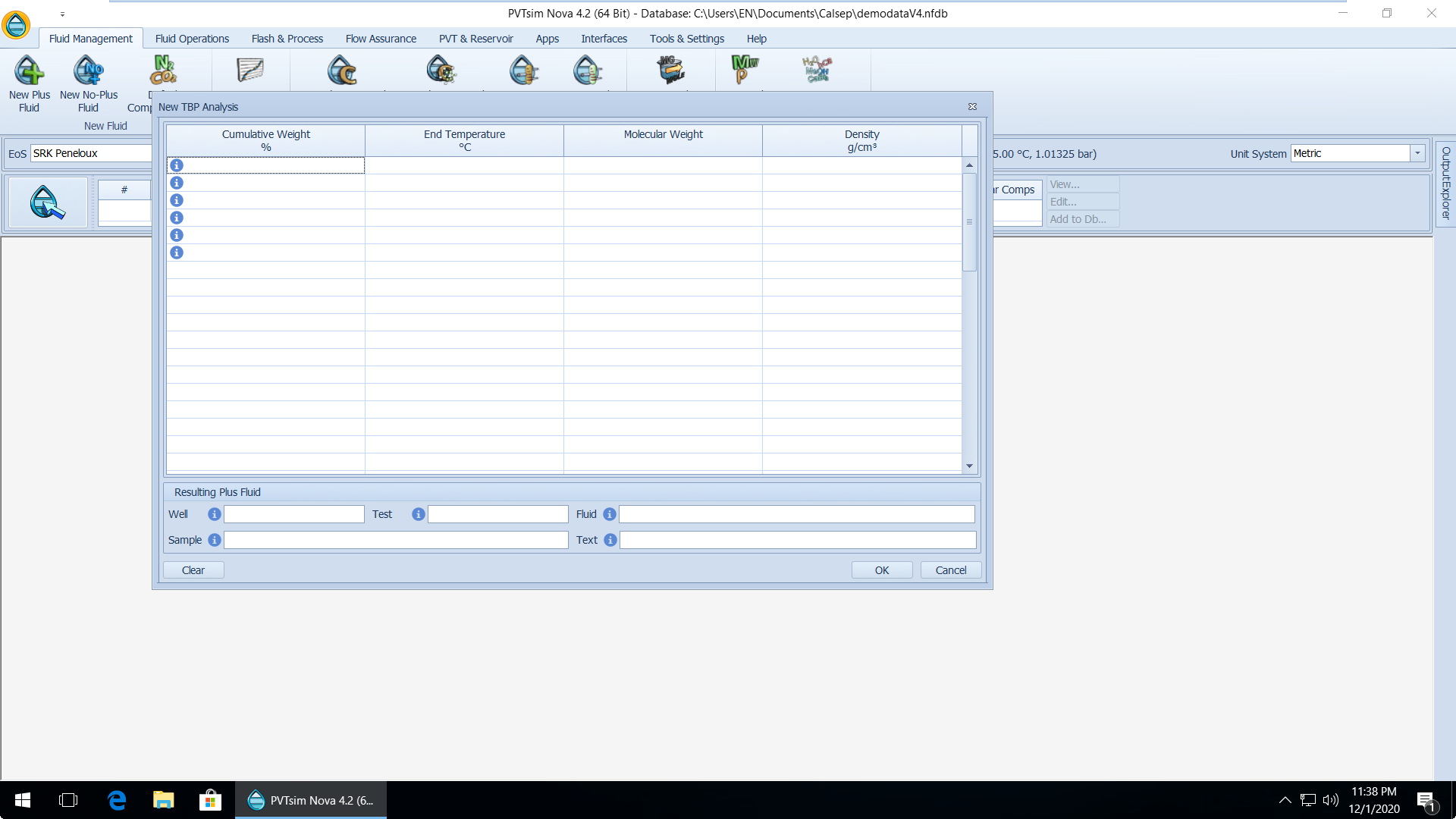The height and width of the screenshot is (819, 1456).
Task: Click the OK button
Action: pos(882,570)
